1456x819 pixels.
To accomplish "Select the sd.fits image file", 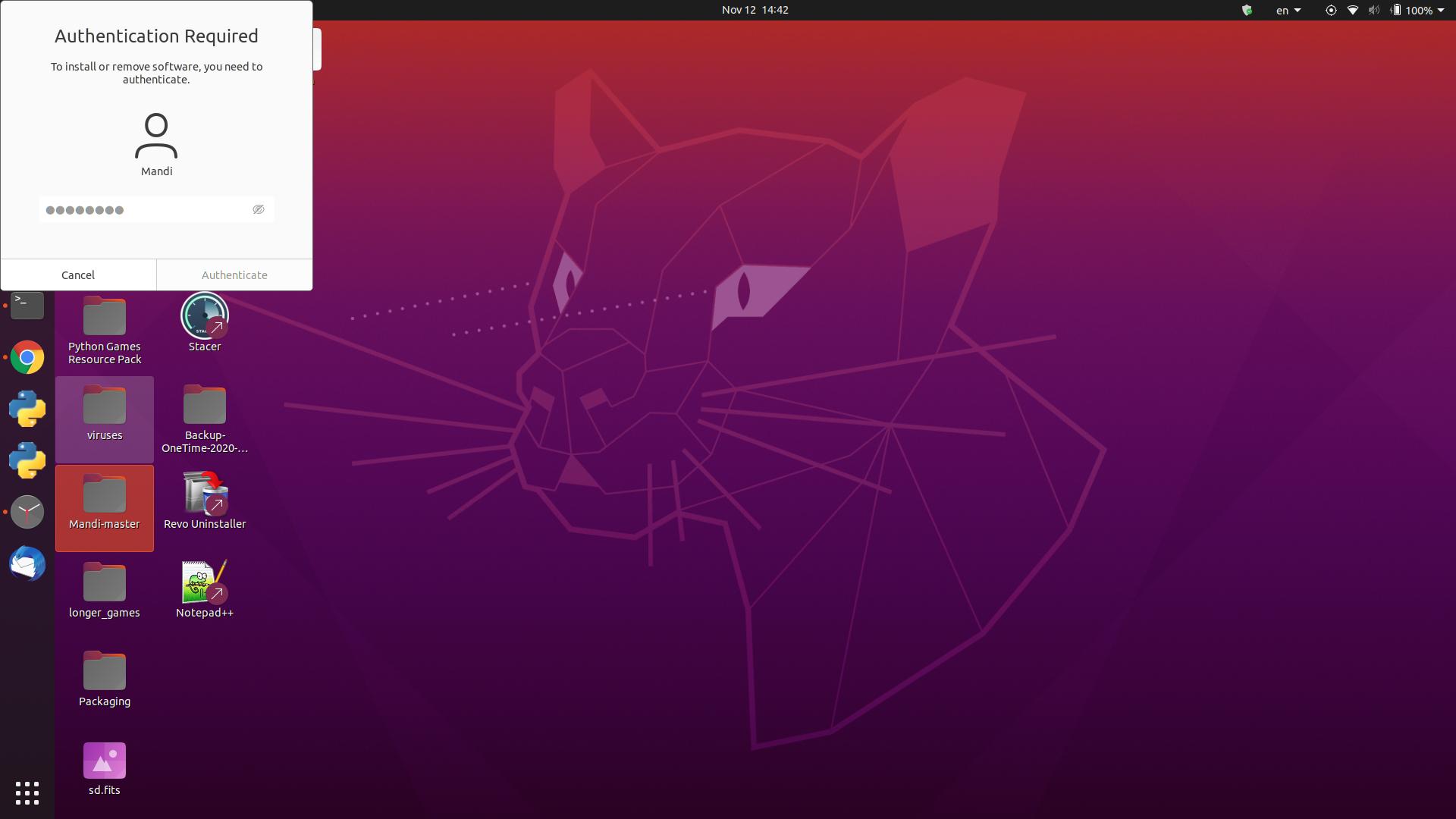I will (104, 761).
